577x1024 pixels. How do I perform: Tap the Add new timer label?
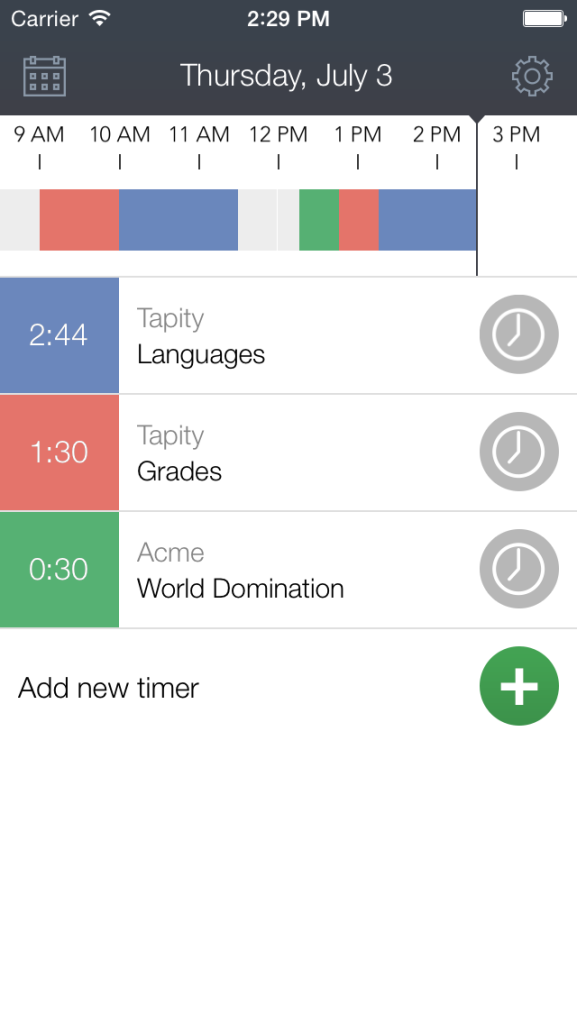coord(108,688)
